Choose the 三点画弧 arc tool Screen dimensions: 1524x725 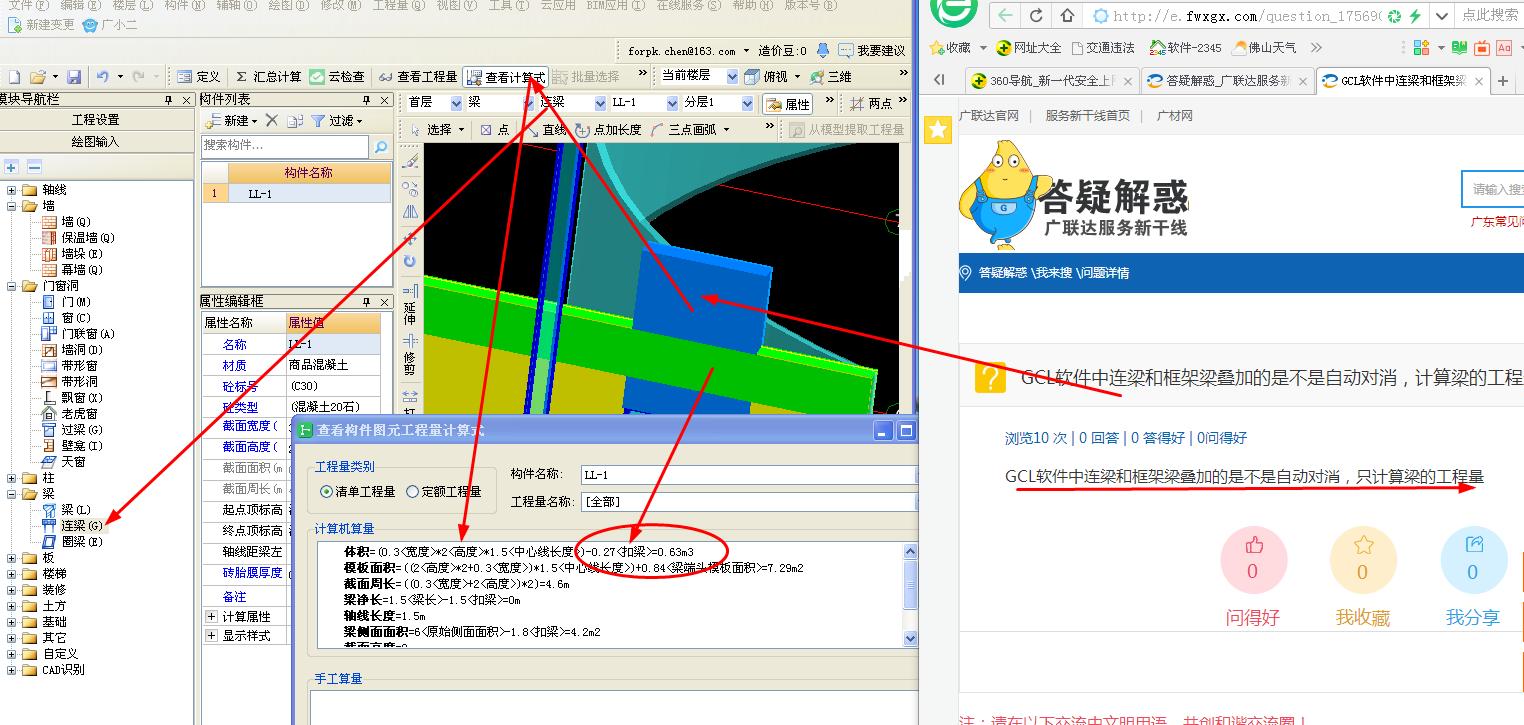(x=690, y=130)
